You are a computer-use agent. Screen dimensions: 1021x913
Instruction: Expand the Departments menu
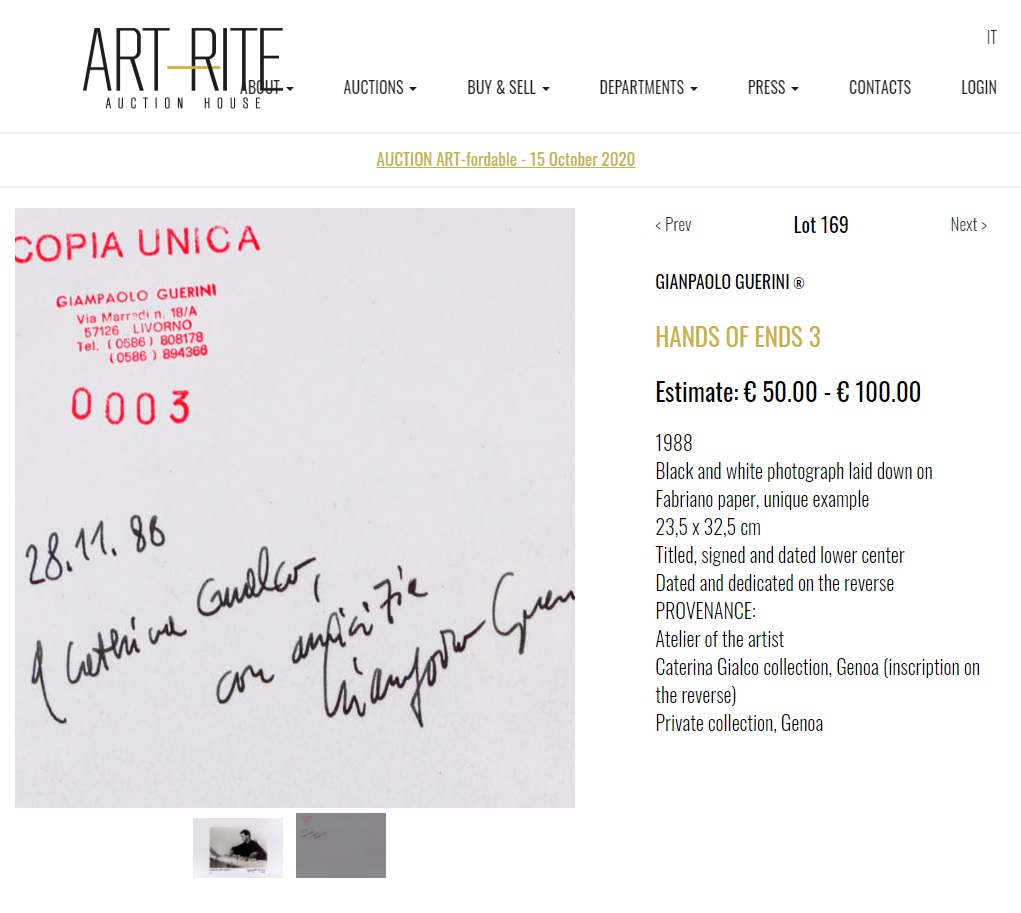click(x=648, y=87)
